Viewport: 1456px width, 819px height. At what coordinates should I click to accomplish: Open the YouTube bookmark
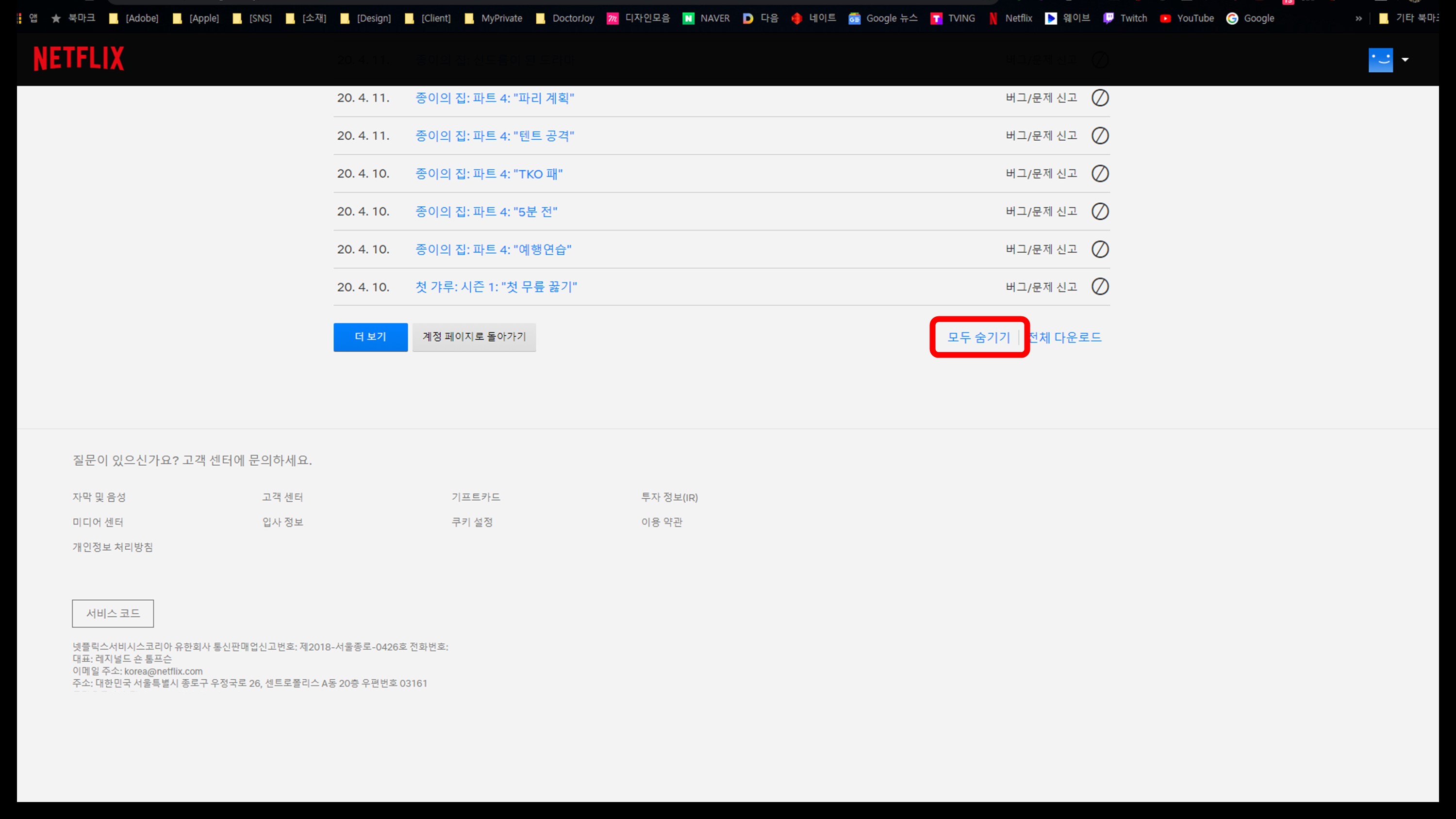click(1187, 18)
